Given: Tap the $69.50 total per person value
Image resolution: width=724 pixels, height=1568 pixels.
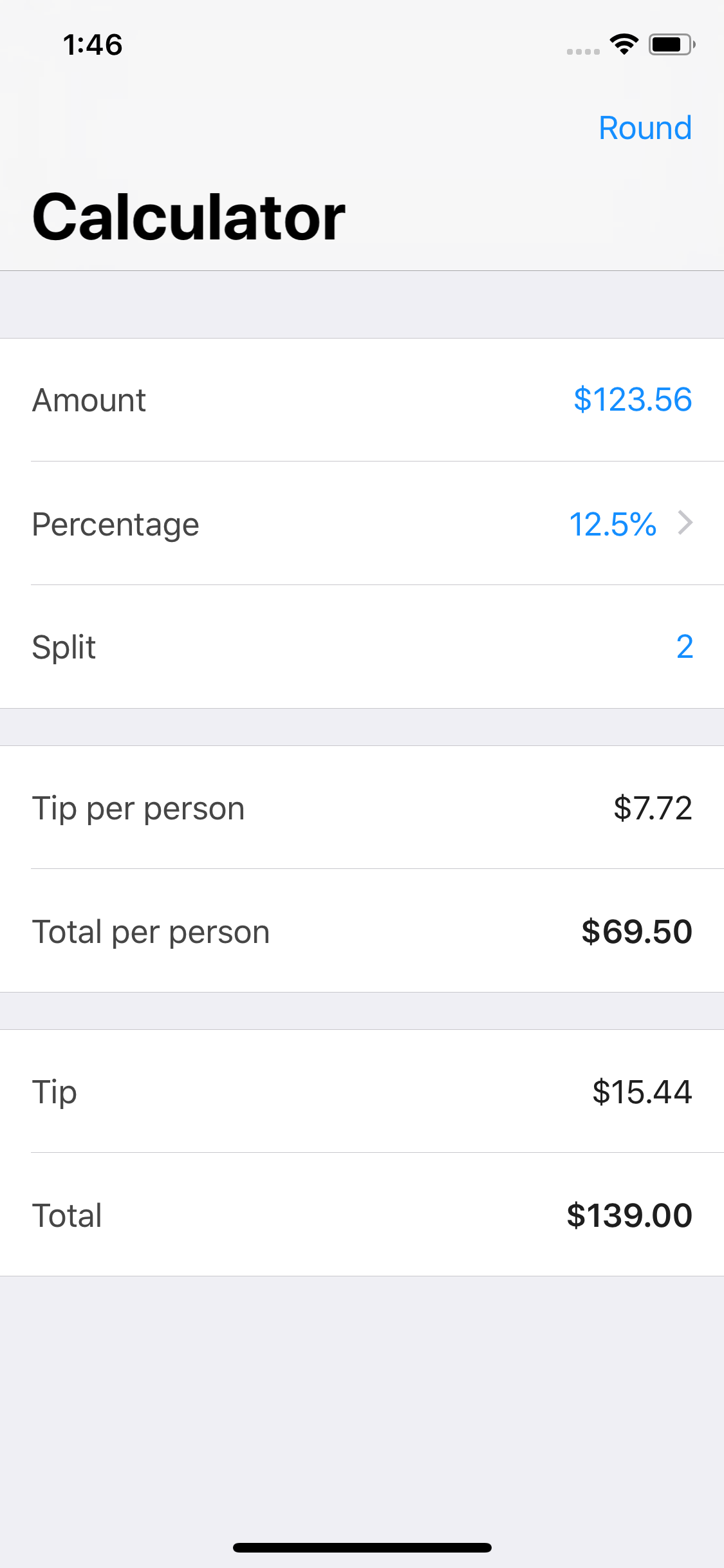Looking at the screenshot, I should (636, 931).
